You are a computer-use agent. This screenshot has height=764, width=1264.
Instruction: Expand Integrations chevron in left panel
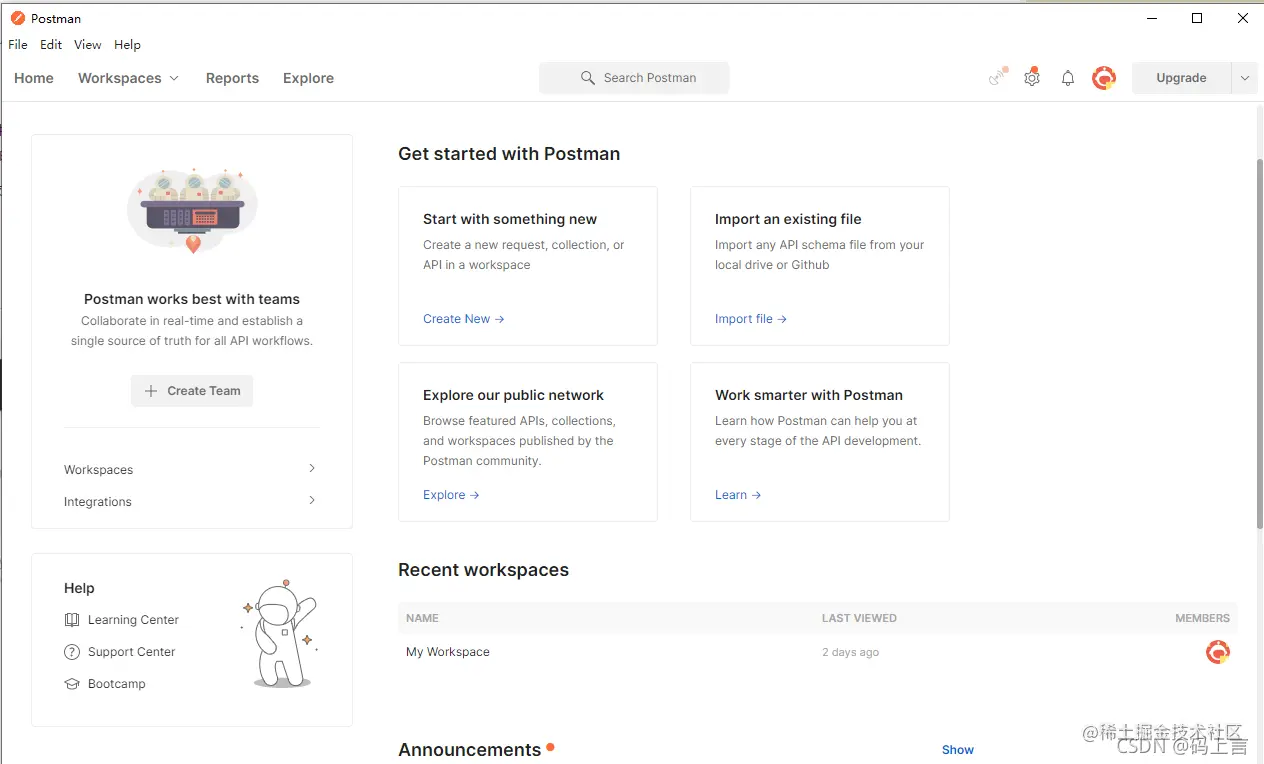tap(312, 500)
